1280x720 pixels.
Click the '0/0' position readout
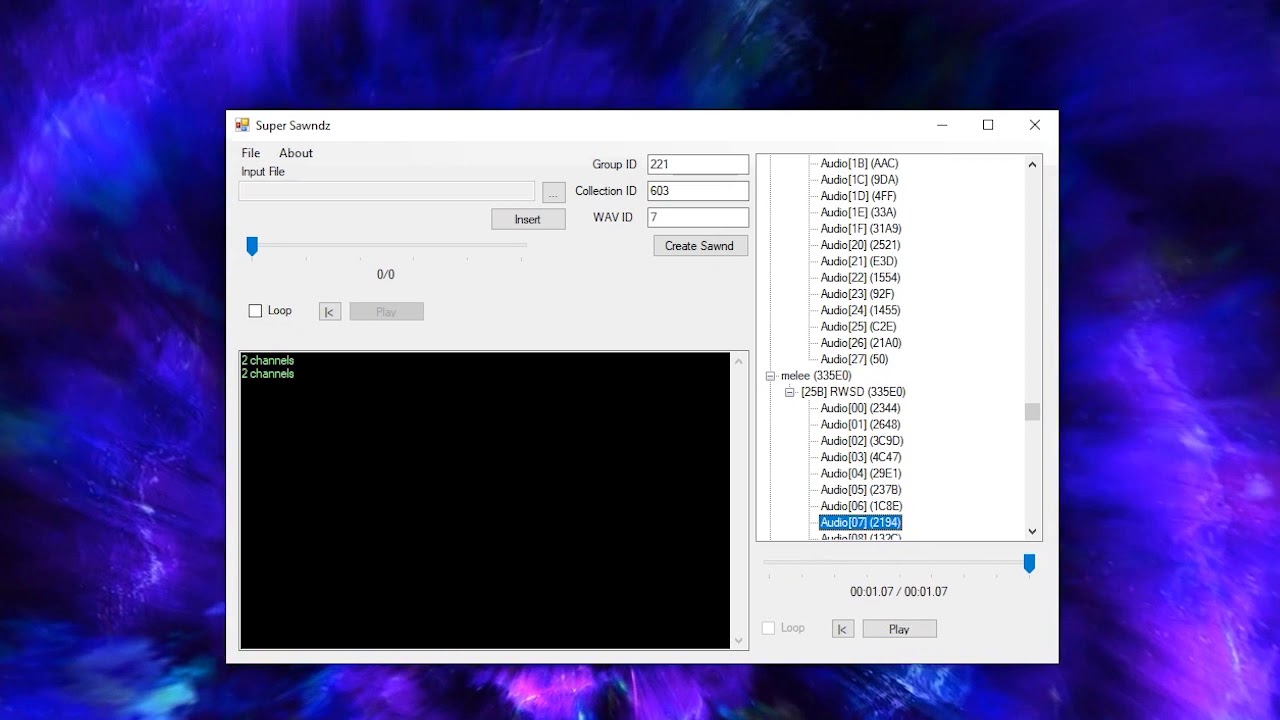tap(386, 274)
